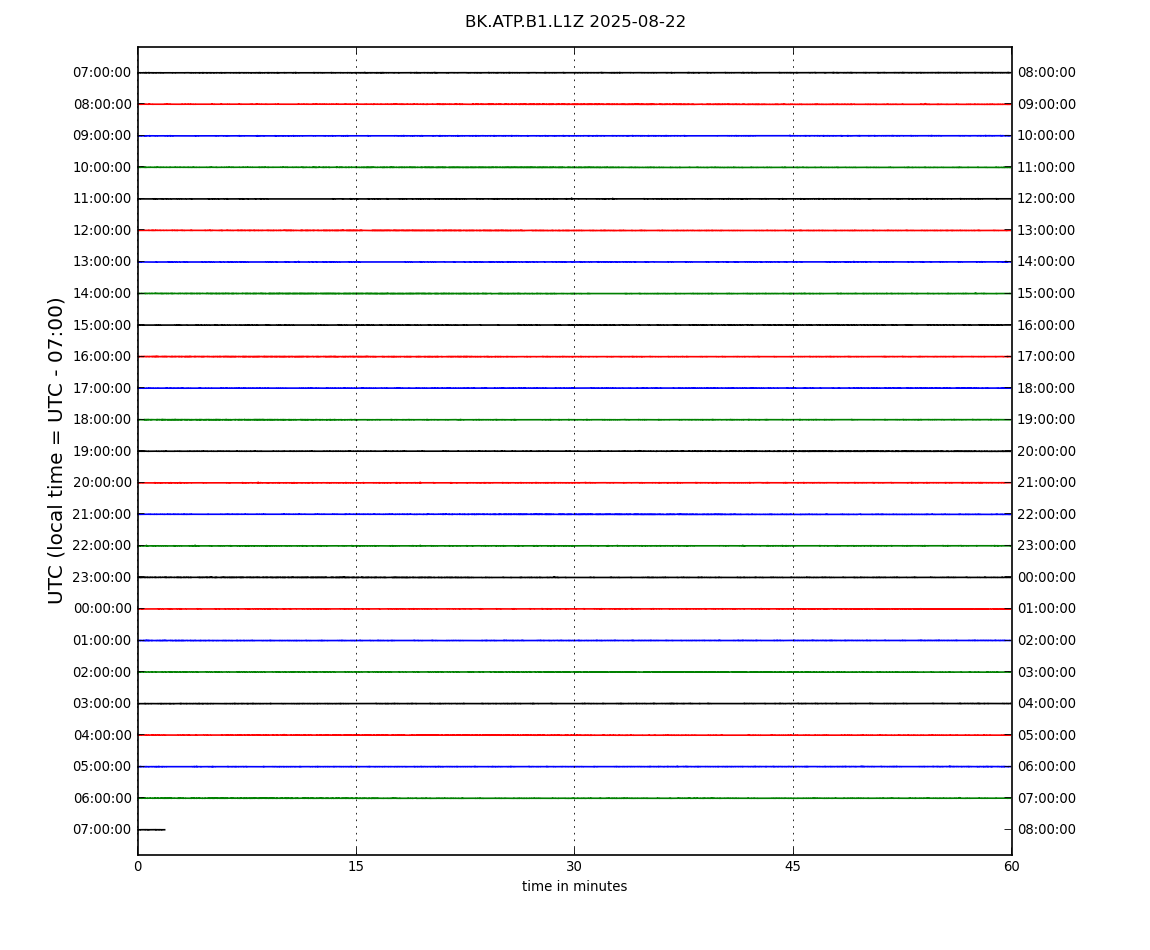The image size is (1150, 950).
Task: Click the x-axis tick label 30
Action: [x=574, y=866]
